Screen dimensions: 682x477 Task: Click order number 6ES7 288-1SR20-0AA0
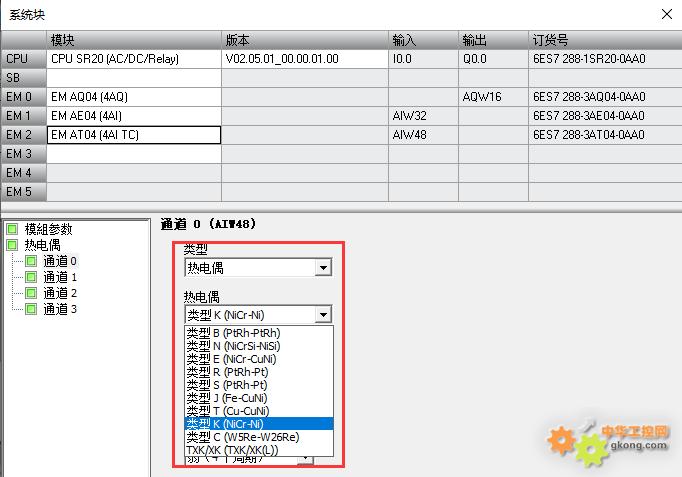[605, 59]
